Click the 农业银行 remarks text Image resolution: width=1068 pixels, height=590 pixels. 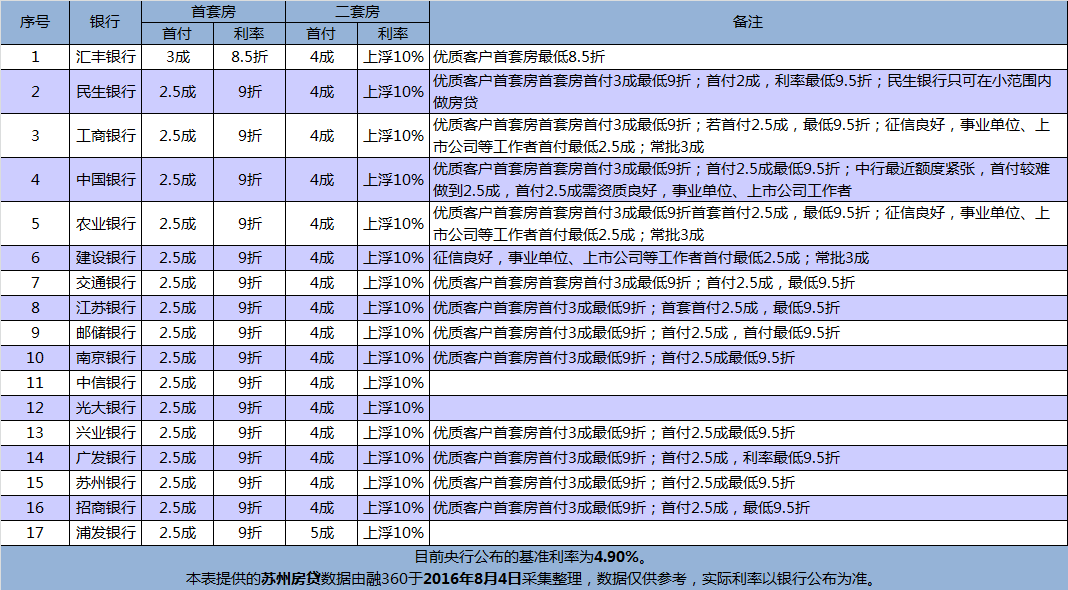[x=741, y=223]
